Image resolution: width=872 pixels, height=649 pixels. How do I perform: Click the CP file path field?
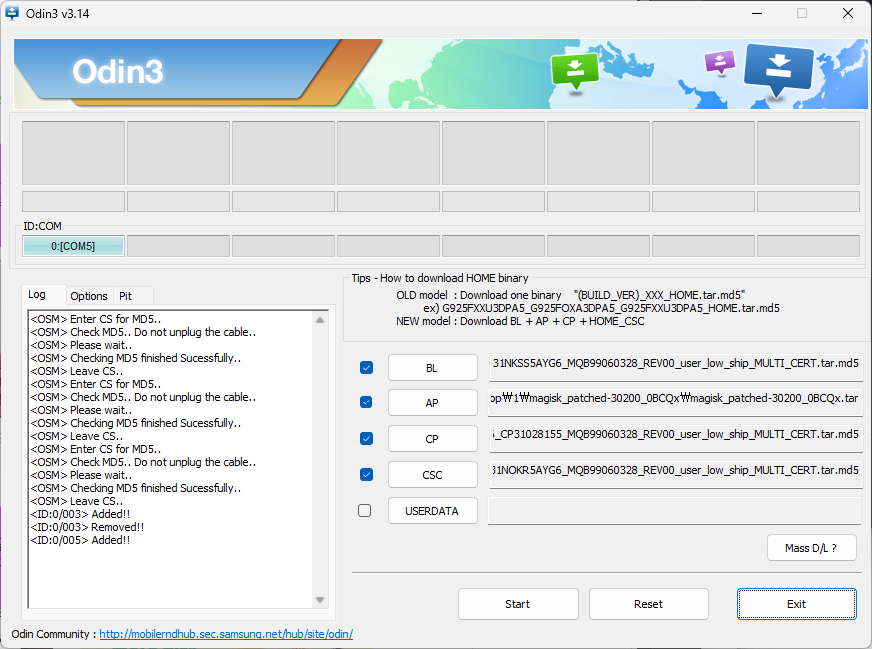(676, 438)
